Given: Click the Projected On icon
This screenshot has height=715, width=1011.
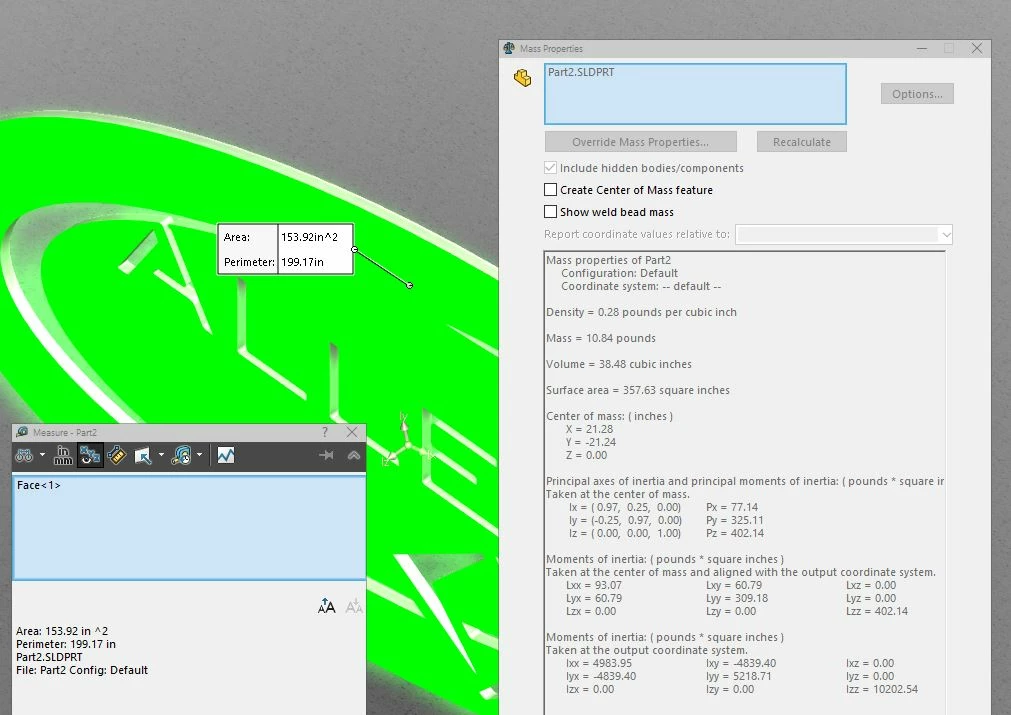Looking at the screenshot, I should click(x=142, y=456).
